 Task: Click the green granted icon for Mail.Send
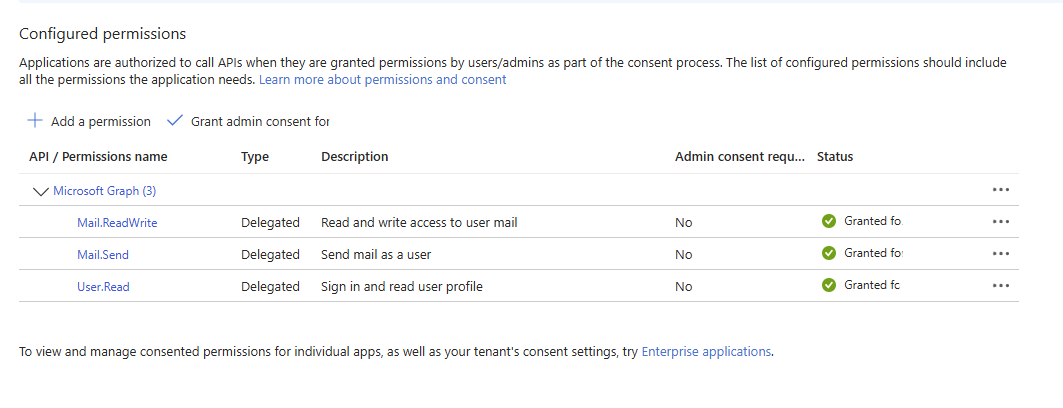828,253
